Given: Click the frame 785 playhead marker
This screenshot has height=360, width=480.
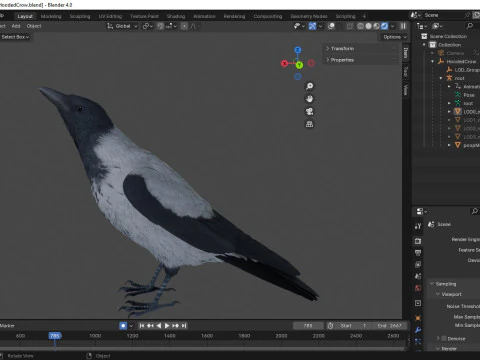Looking at the screenshot, I should 55,336.
